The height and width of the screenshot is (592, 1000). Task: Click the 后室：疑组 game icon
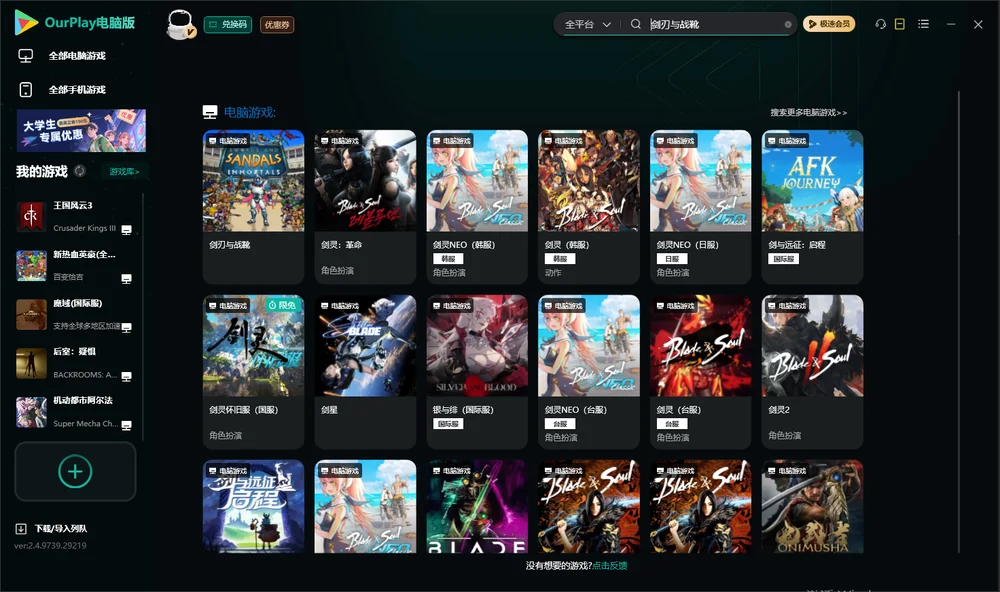click(x=31, y=363)
